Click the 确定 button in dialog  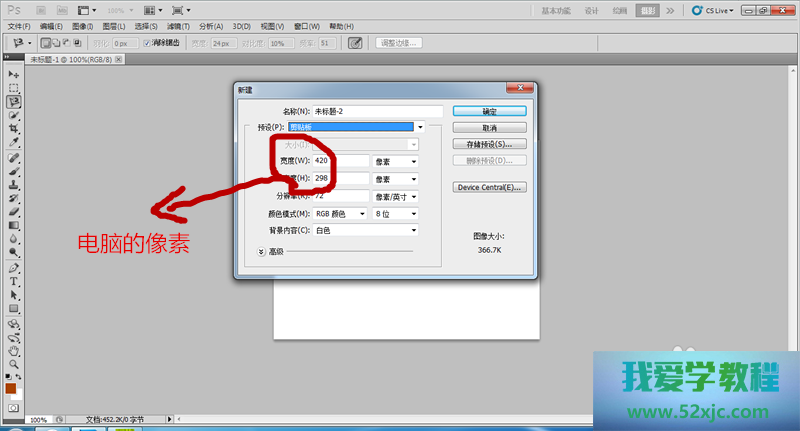point(489,111)
